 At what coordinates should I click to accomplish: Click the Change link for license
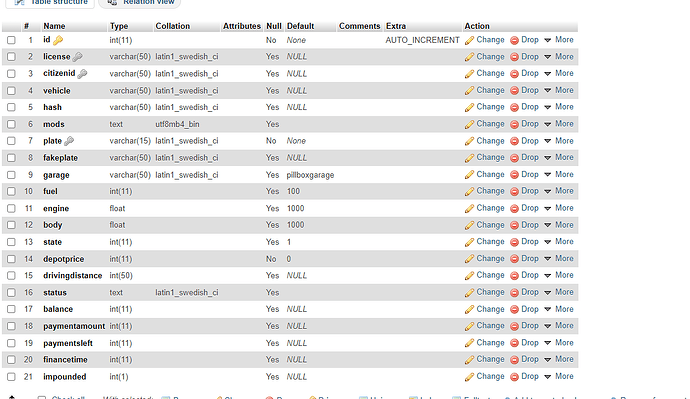tap(490, 57)
